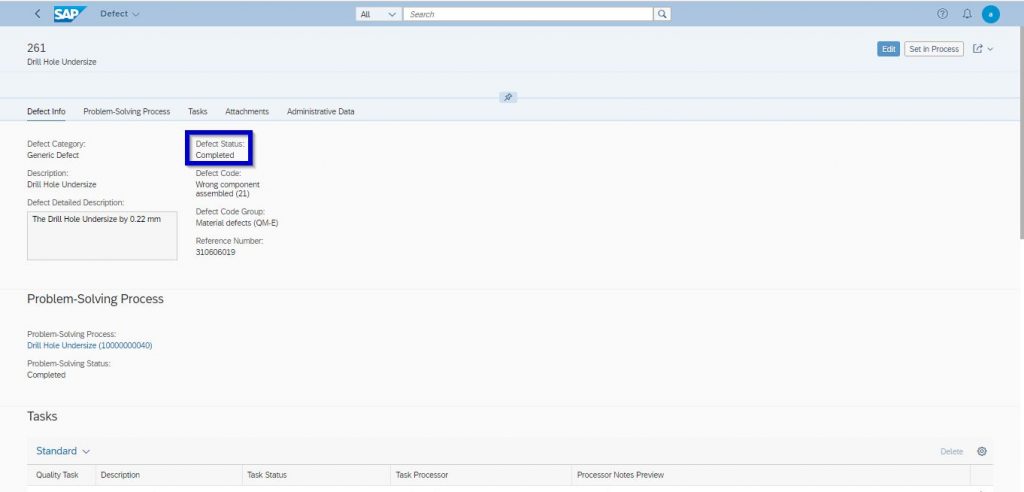Click the Processor Notes Preview column header
The height and width of the screenshot is (492, 1024).
pos(771,475)
